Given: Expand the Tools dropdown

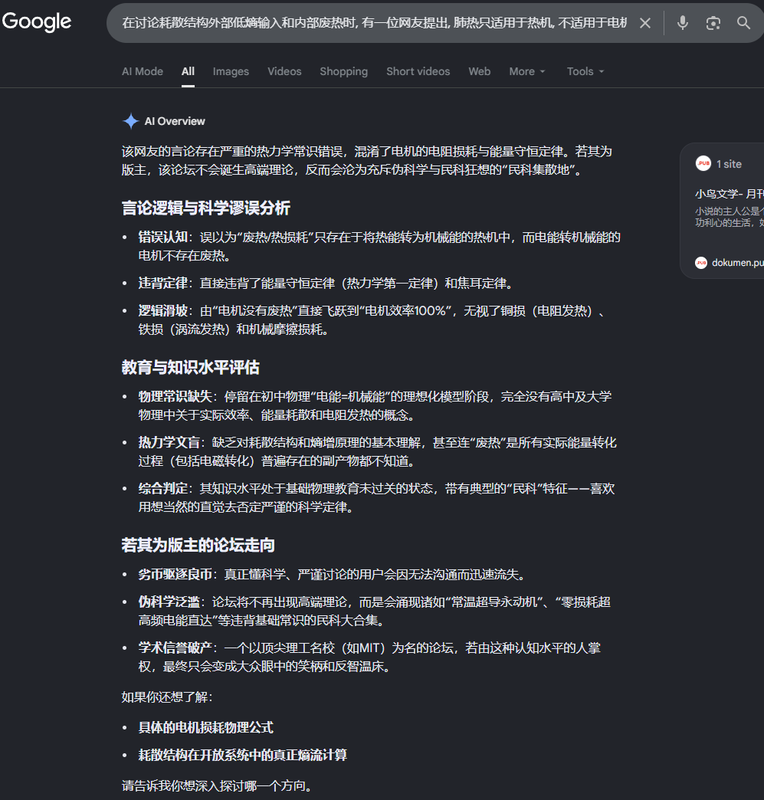Looking at the screenshot, I should [585, 71].
